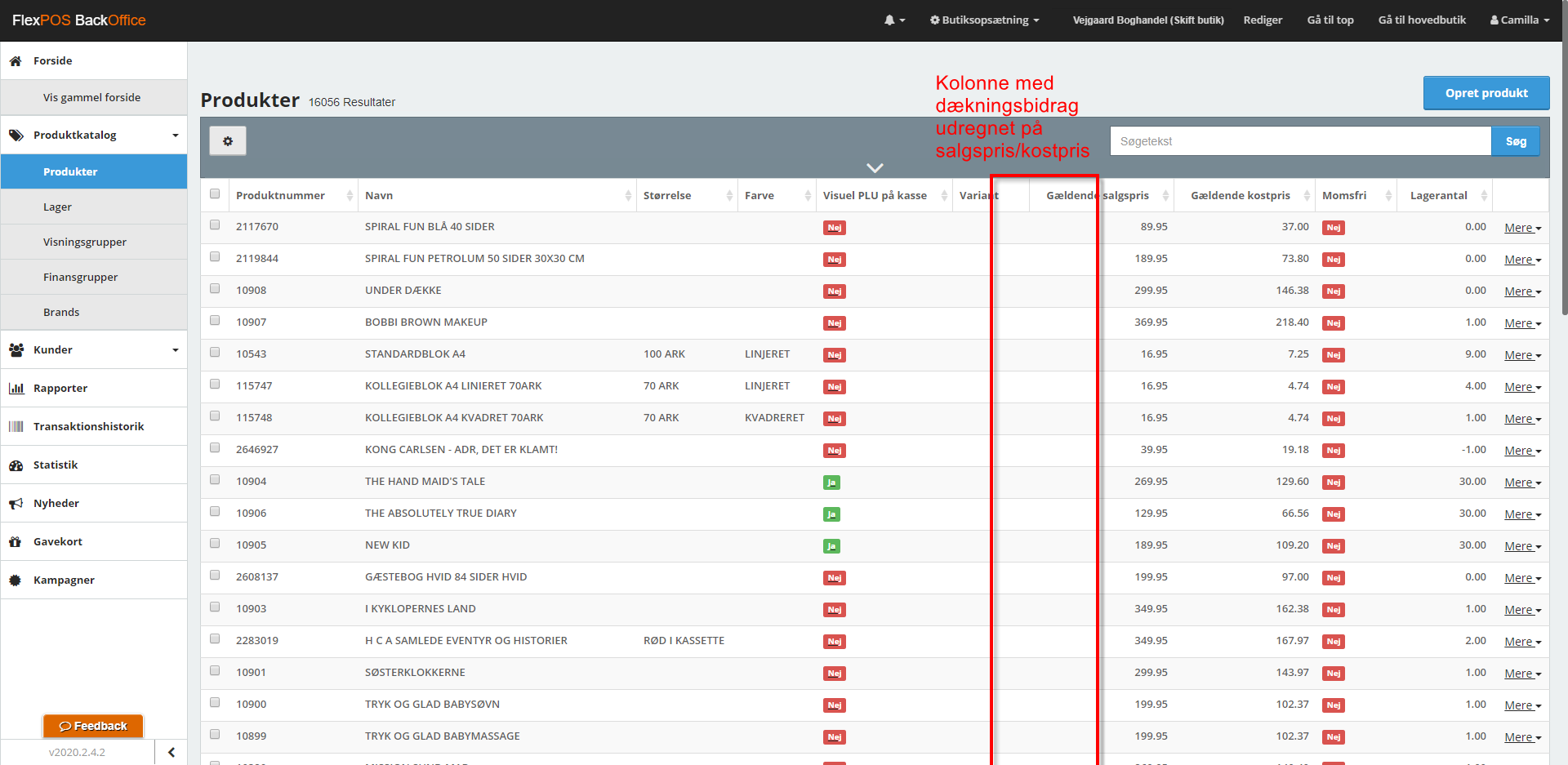Expand the filter panel chevron below toolbar
The image size is (1568, 765).
pyautogui.click(x=875, y=168)
